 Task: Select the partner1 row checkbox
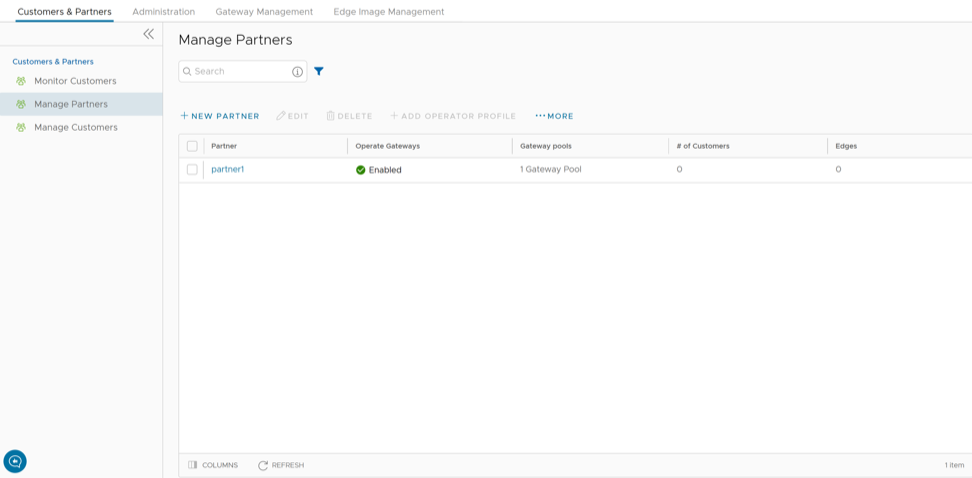click(192, 170)
